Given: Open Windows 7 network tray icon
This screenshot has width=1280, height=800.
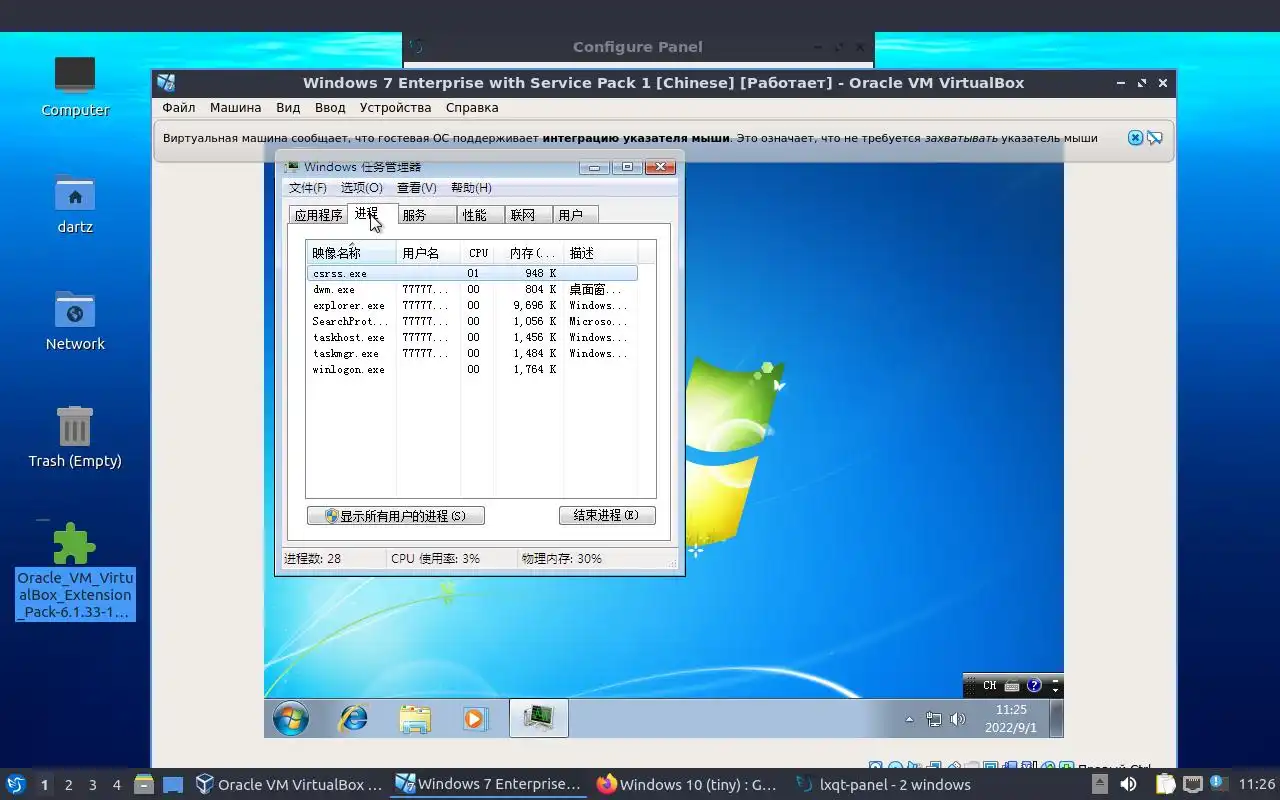Looking at the screenshot, I should pyautogui.click(x=934, y=719).
